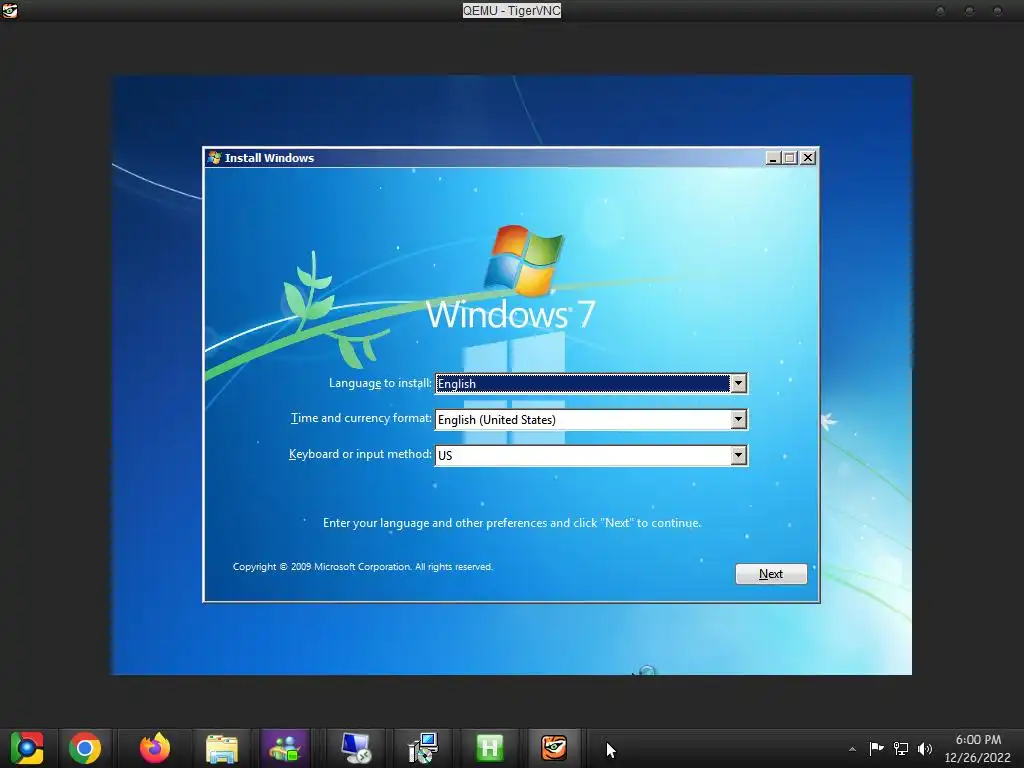
Task: Close the Install Windows dialog
Action: 808,158
